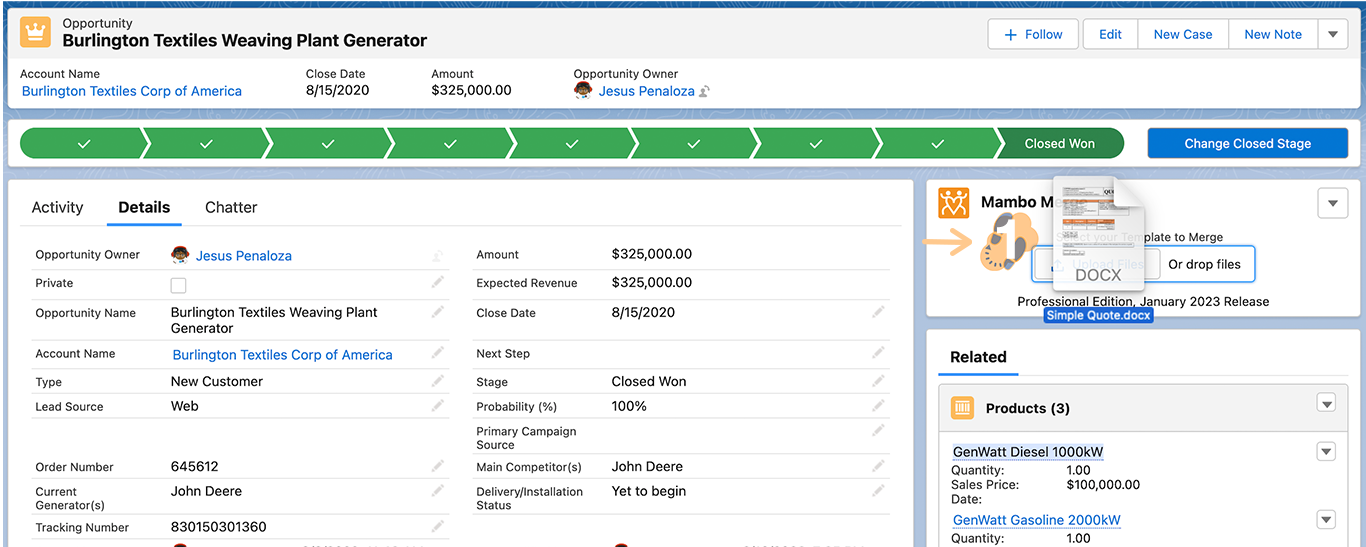Click the Opportunity crown icon

pos(36,32)
